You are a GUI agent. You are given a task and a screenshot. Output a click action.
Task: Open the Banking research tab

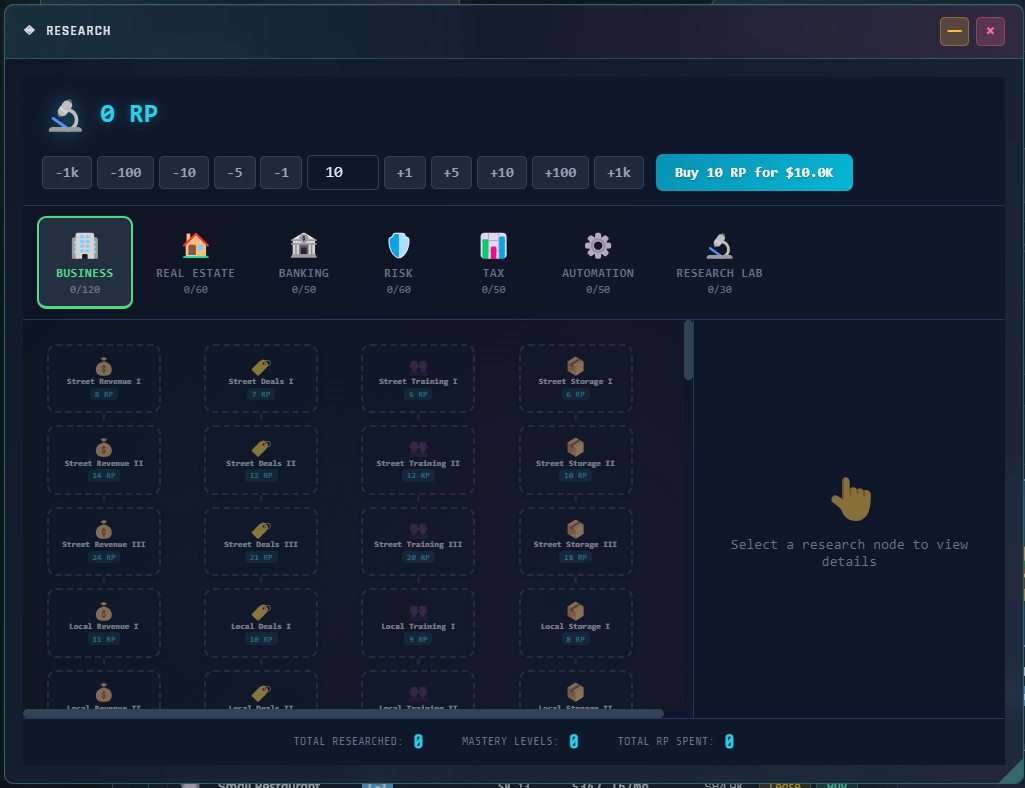point(303,262)
